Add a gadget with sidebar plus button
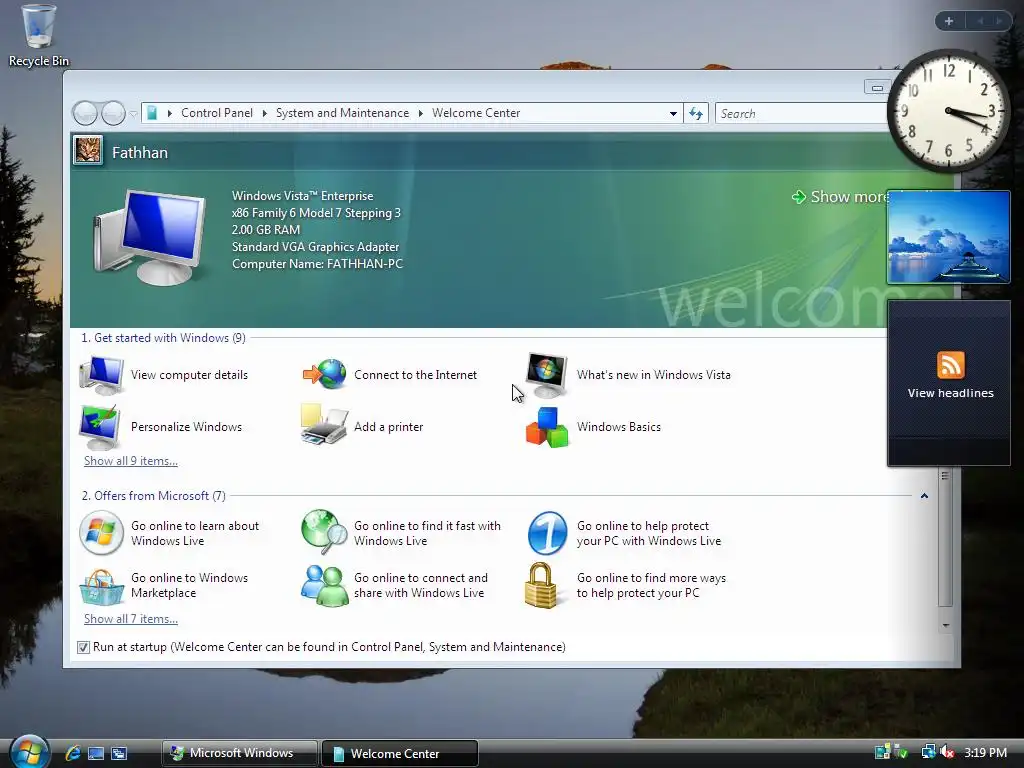Image resolution: width=1024 pixels, height=768 pixels. pyautogui.click(x=949, y=21)
